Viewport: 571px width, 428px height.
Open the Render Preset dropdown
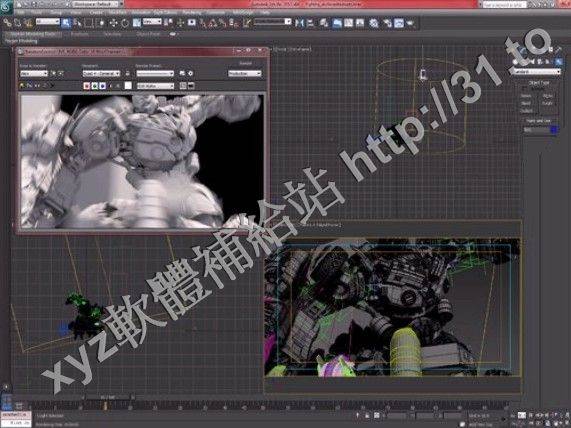[155, 73]
